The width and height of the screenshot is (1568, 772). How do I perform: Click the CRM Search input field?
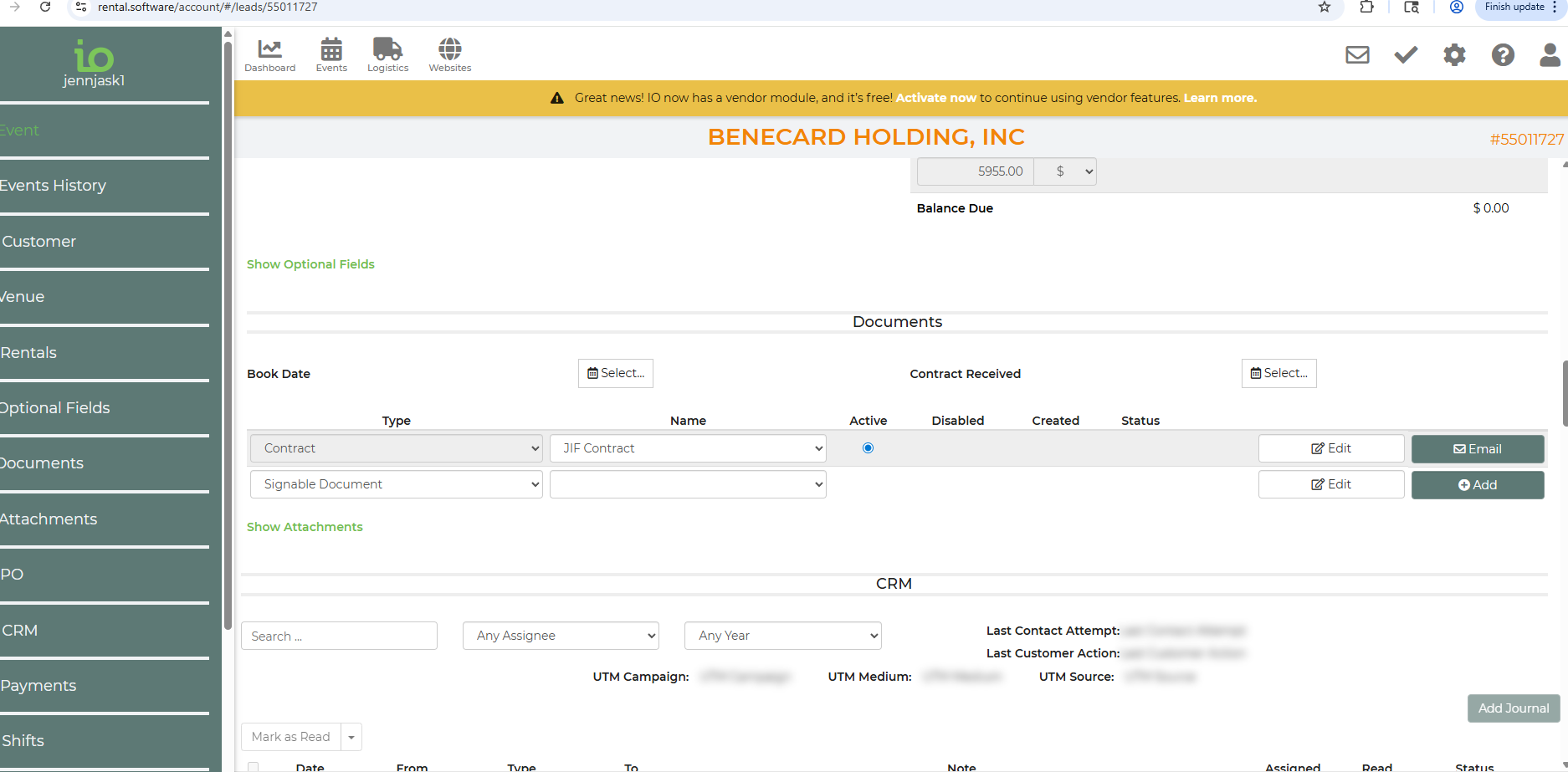[339, 637]
